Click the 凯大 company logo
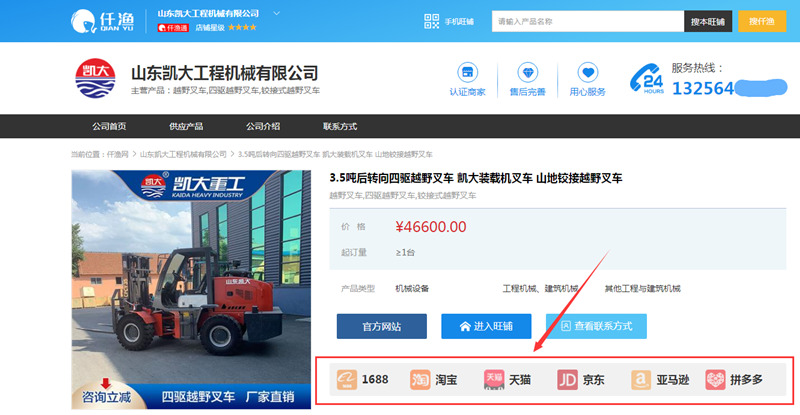800x415 pixels. click(x=95, y=78)
